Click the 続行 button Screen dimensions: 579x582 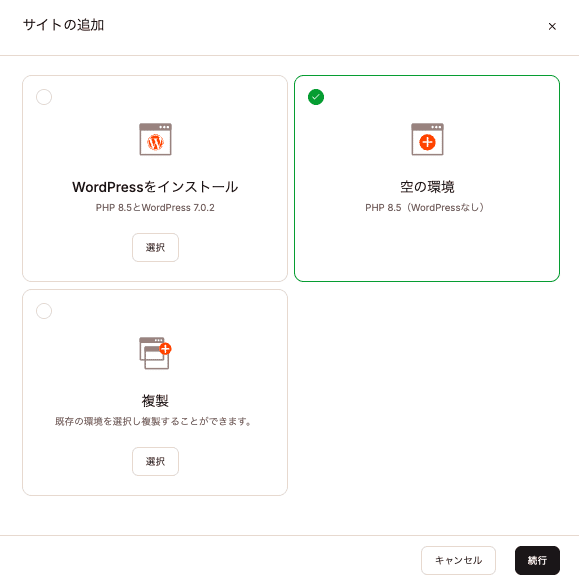click(537, 560)
